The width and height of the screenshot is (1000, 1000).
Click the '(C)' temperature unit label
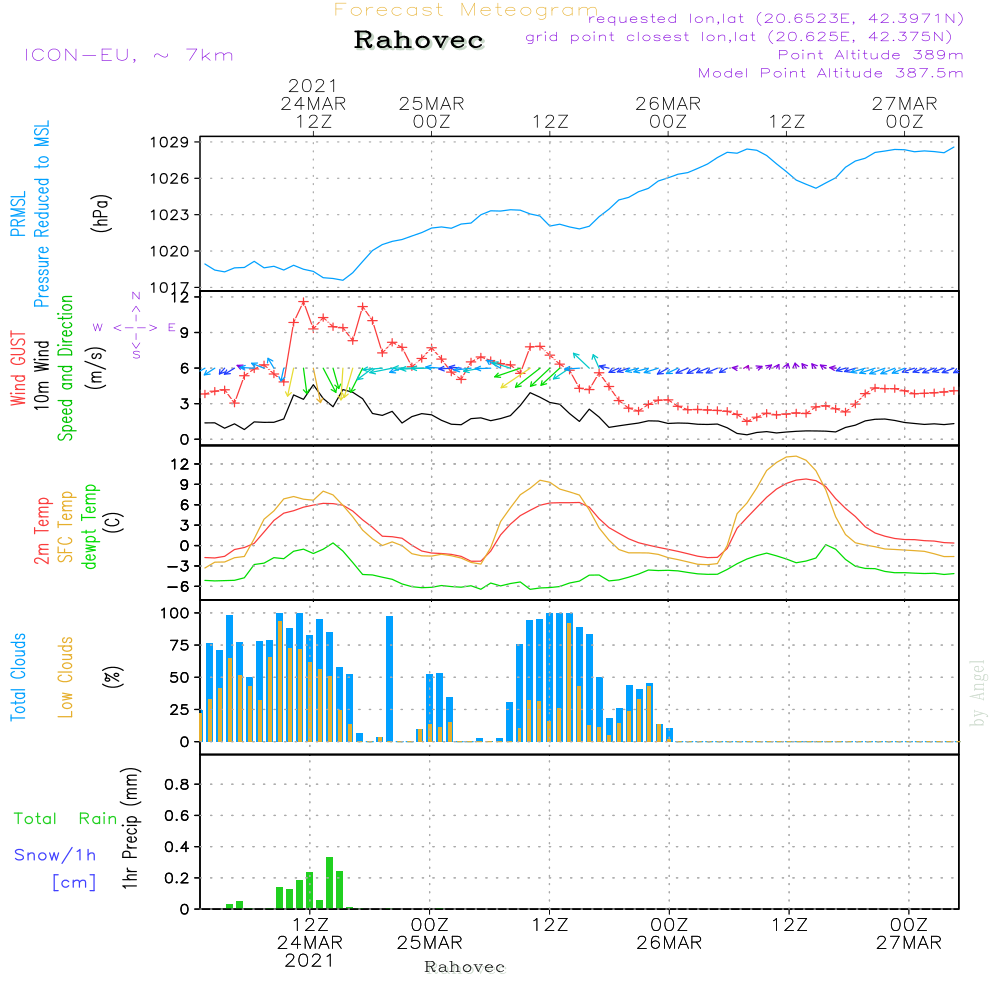pos(115,522)
